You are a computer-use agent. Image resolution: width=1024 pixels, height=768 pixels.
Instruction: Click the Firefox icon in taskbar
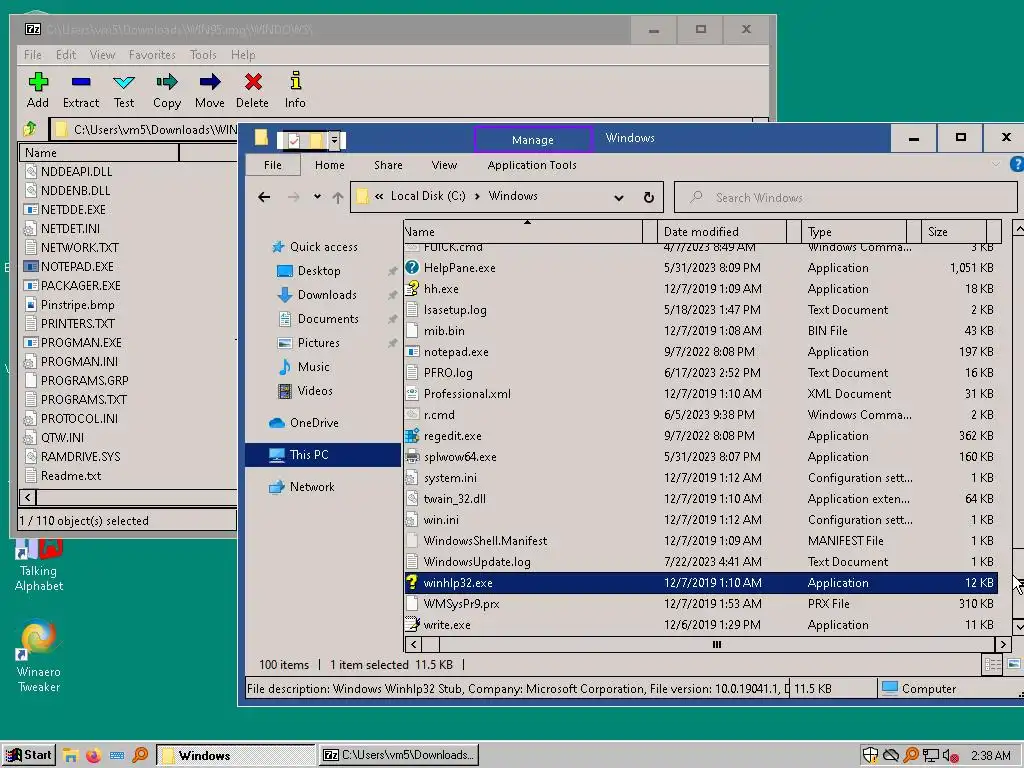[93, 756]
